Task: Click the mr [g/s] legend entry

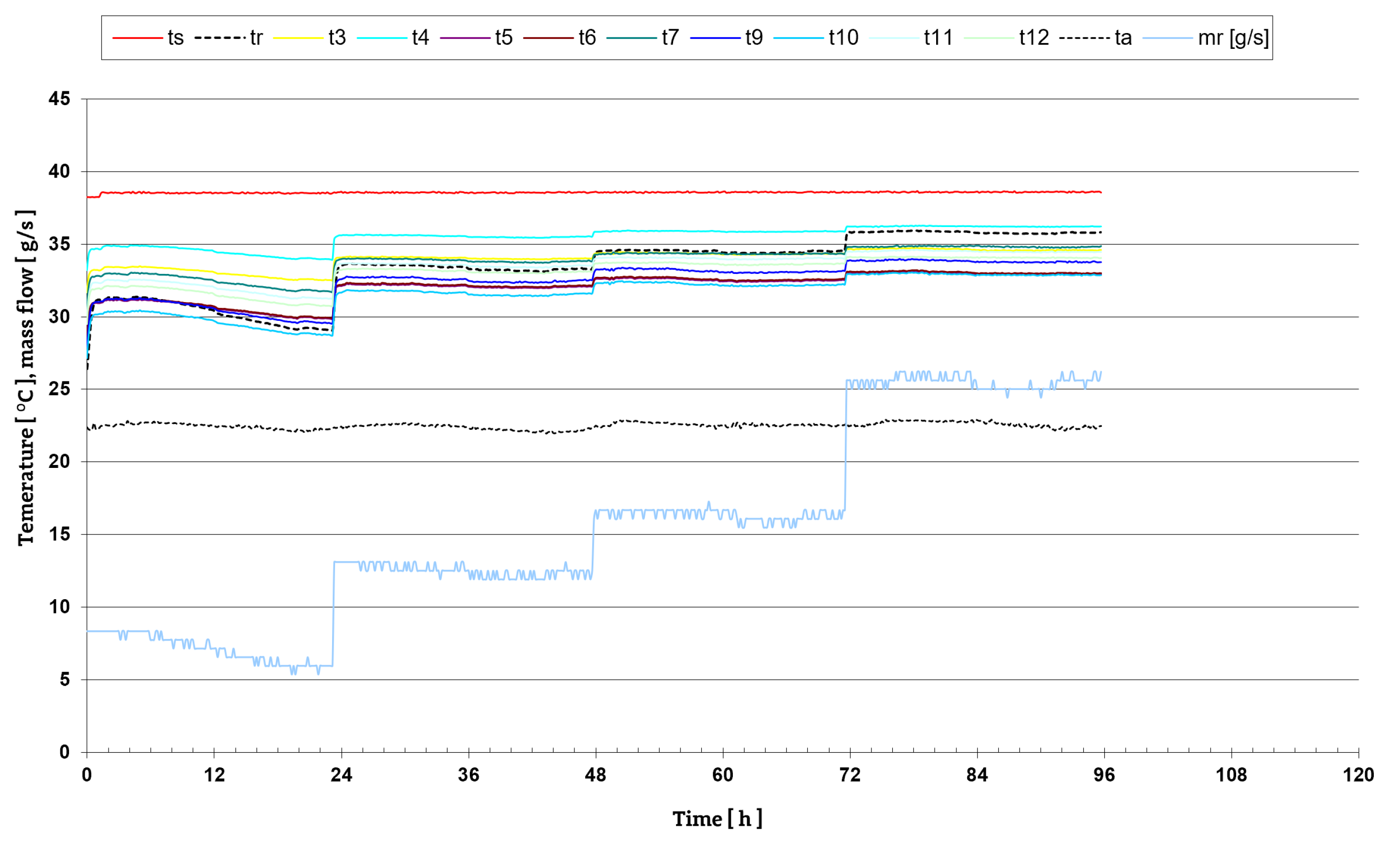Action: (x=1232, y=38)
